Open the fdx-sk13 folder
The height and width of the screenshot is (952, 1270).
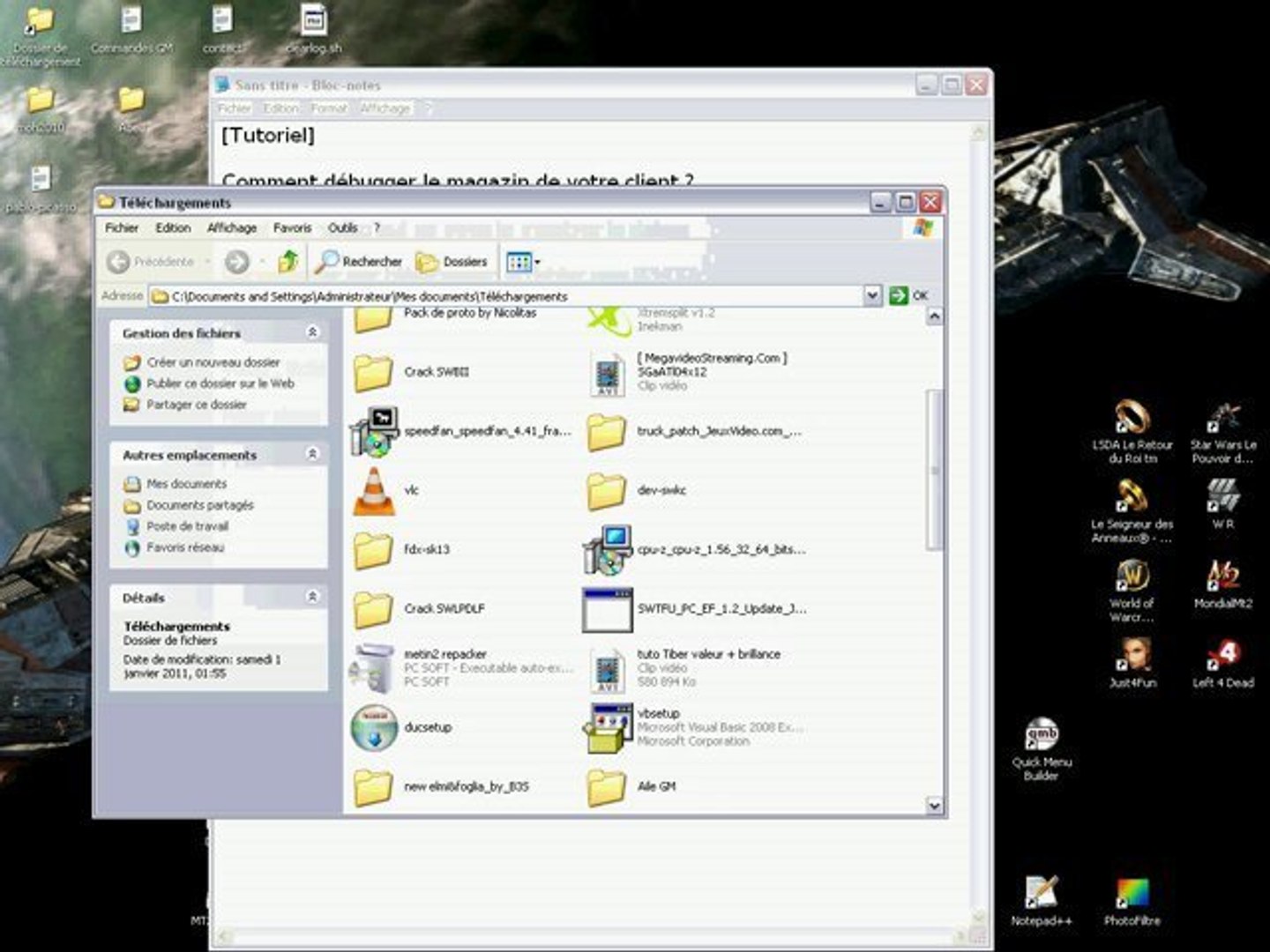[x=373, y=549]
